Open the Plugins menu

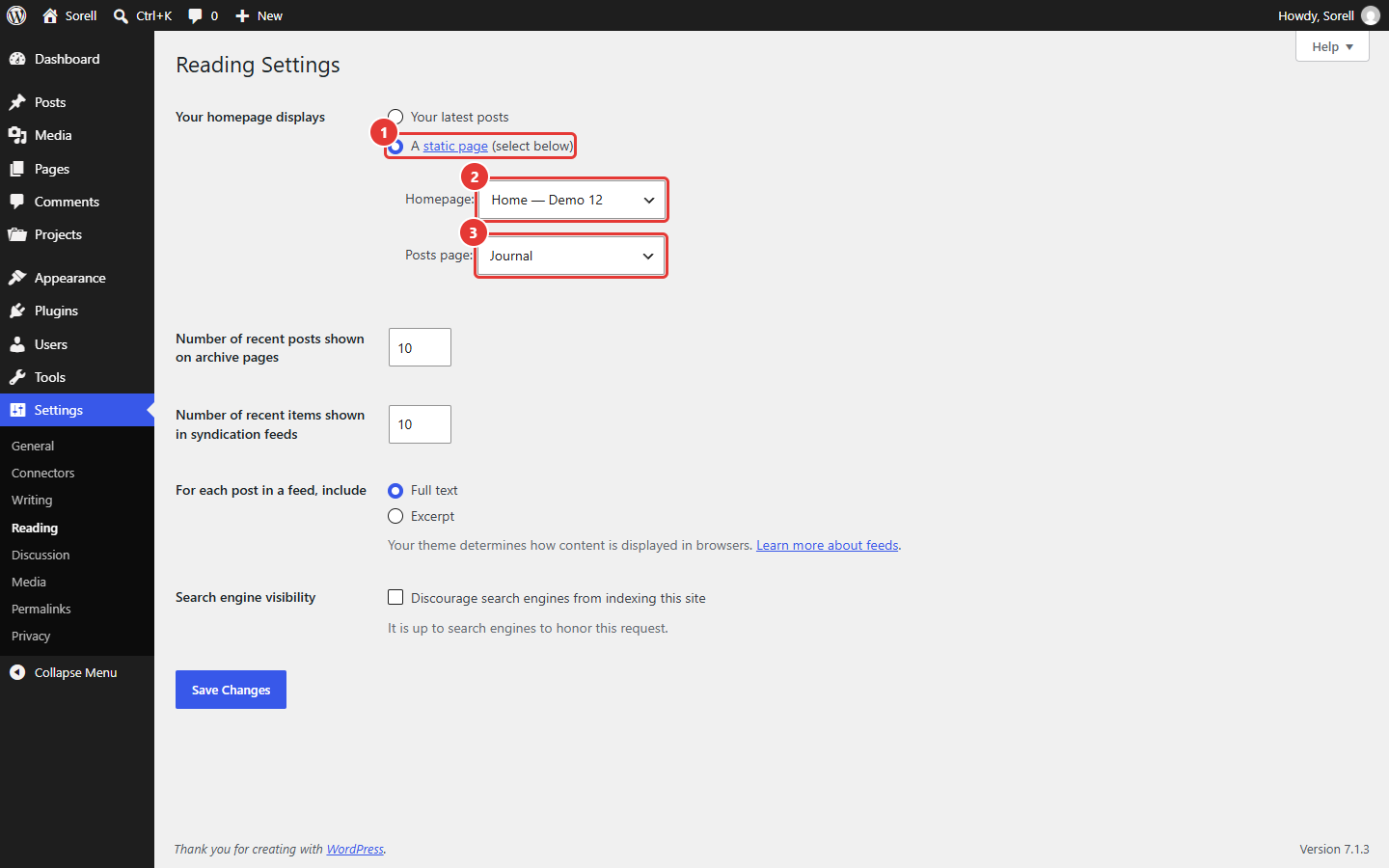click(x=77, y=311)
